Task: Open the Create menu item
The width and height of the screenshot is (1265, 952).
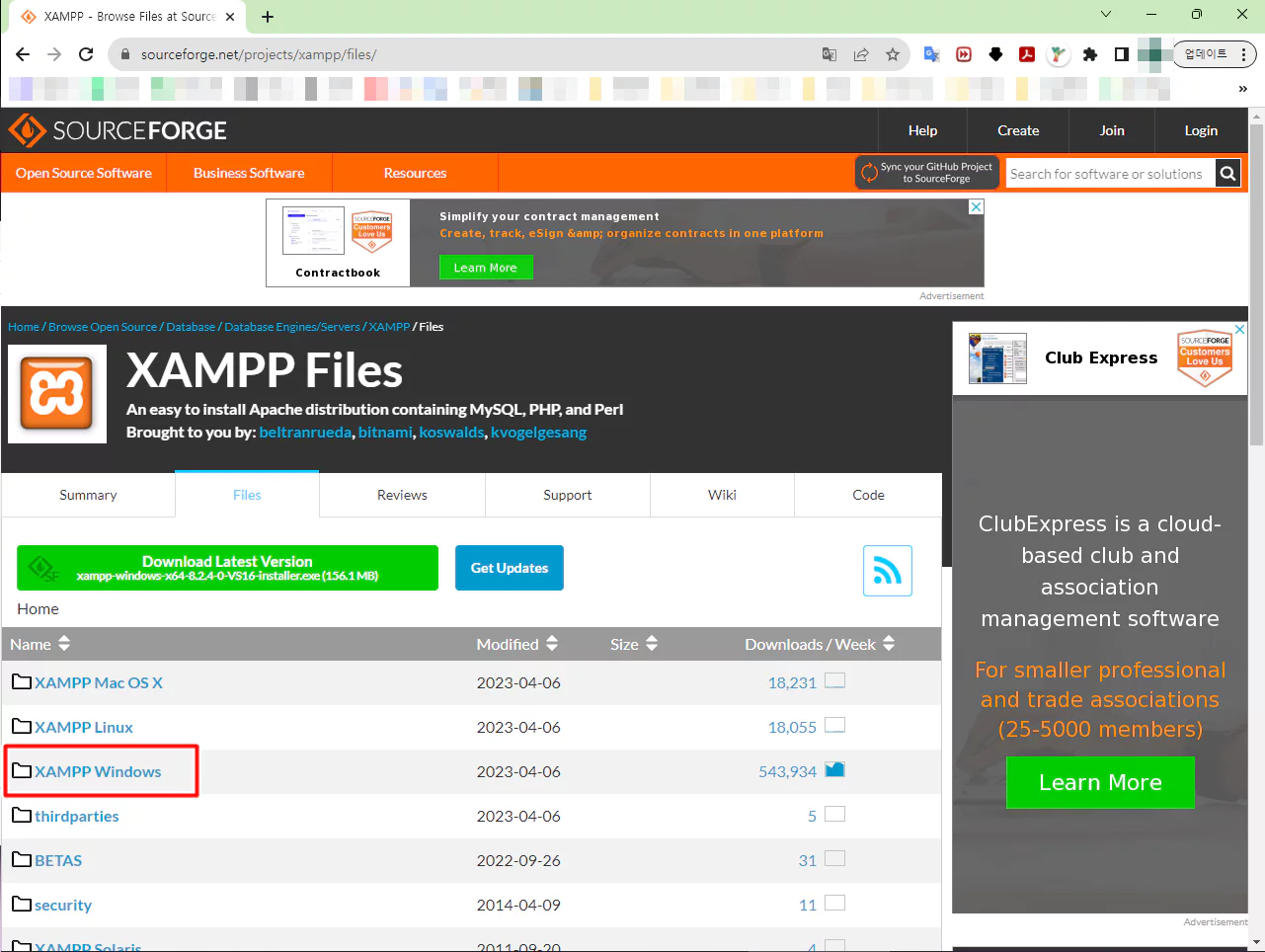Action: click(x=1018, y=130)
